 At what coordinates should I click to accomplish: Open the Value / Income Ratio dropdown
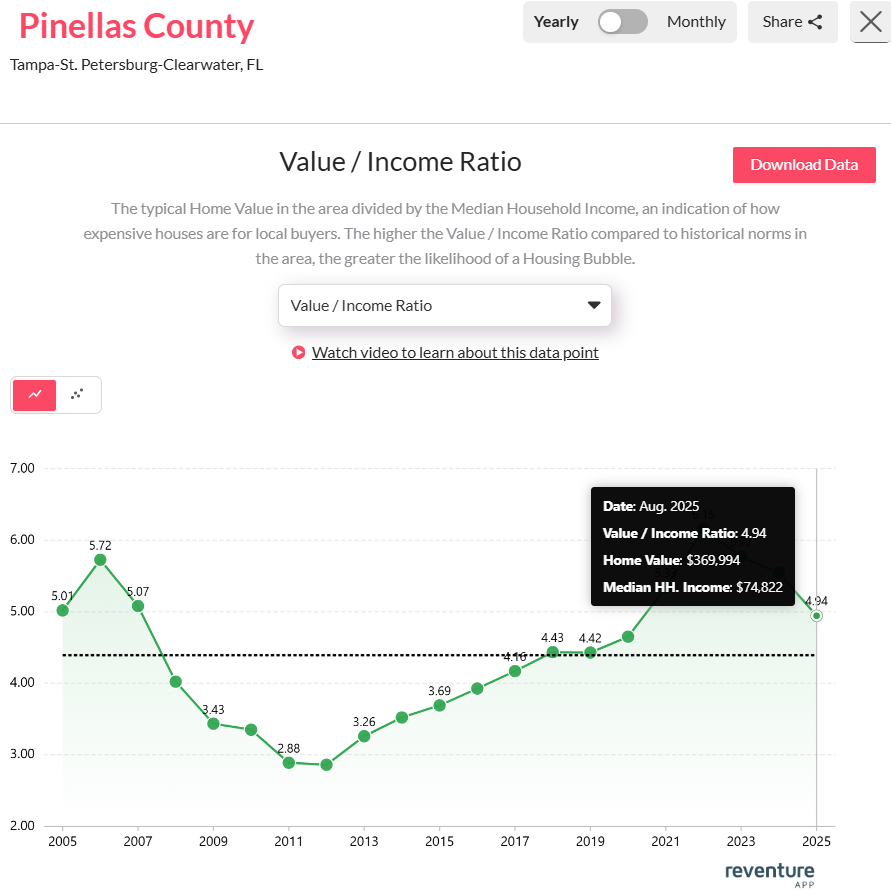pyautogui.click(x=445, y=305)
